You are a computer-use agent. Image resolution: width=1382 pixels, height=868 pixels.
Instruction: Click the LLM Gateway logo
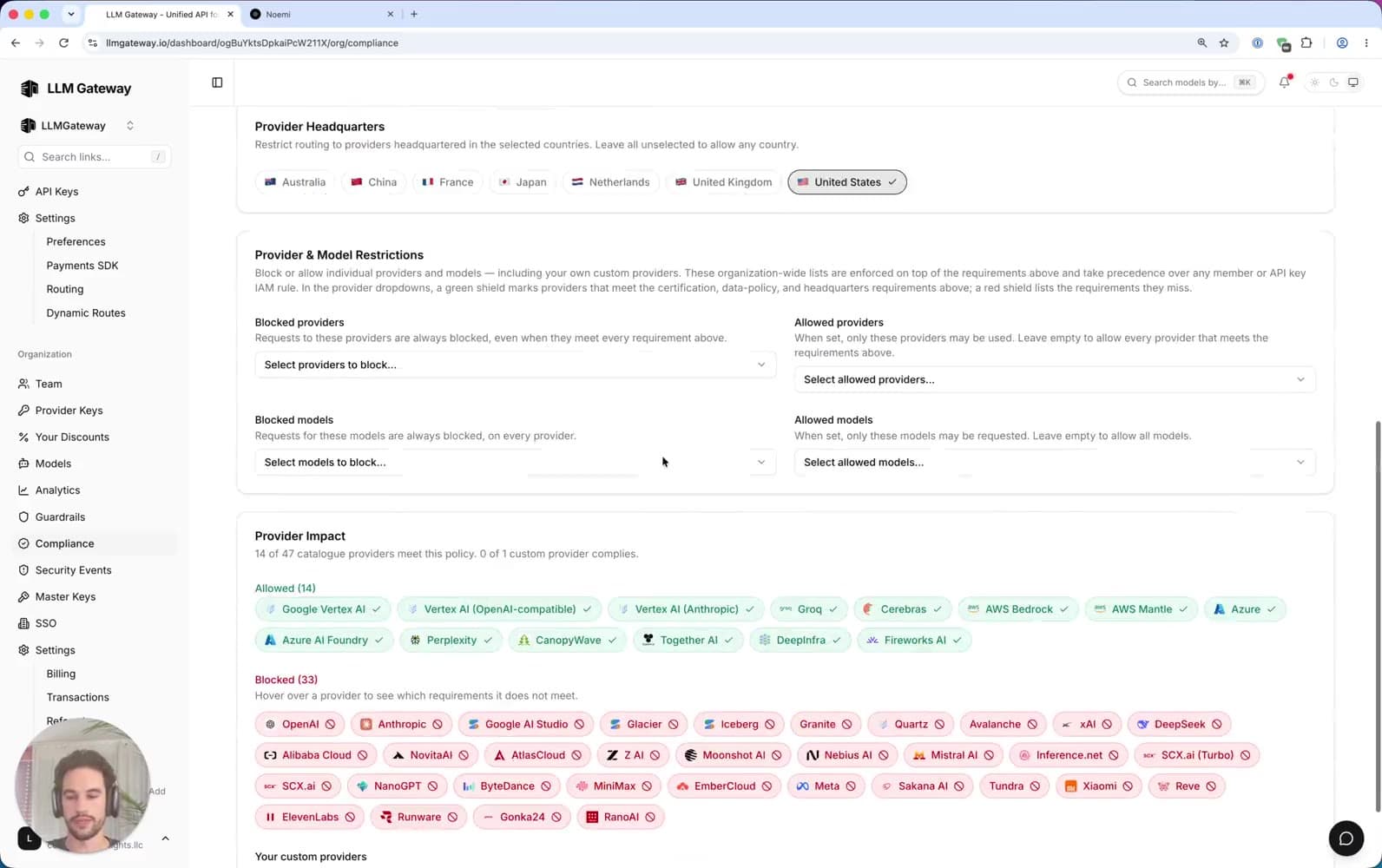75,89
